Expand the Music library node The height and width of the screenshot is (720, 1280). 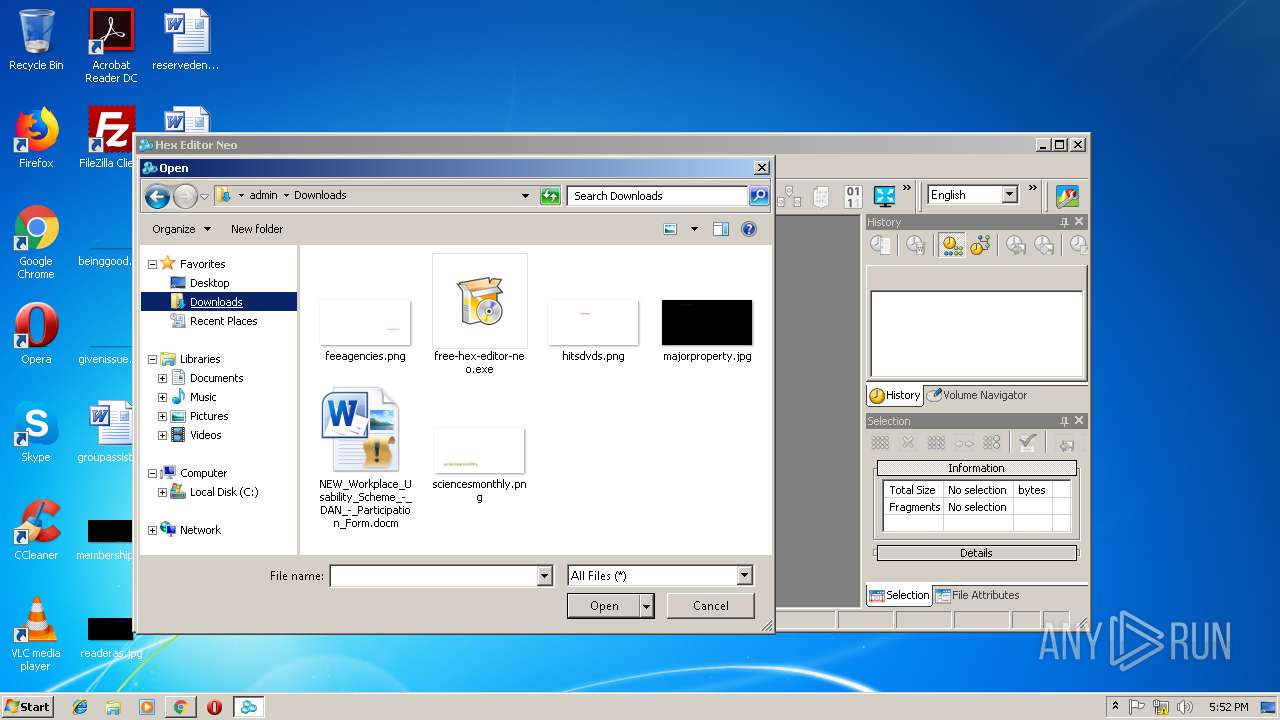162,397
